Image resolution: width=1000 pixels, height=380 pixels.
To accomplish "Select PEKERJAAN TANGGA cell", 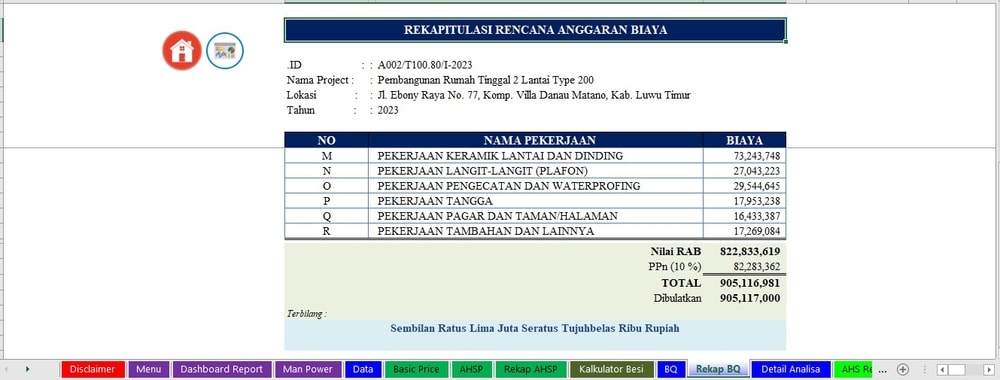I will click(536, 201).
